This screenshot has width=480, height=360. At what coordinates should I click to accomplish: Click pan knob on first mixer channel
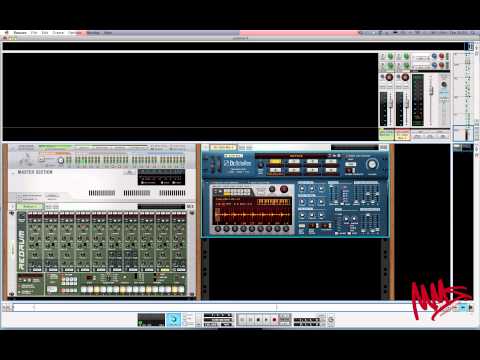click(389, 77)
